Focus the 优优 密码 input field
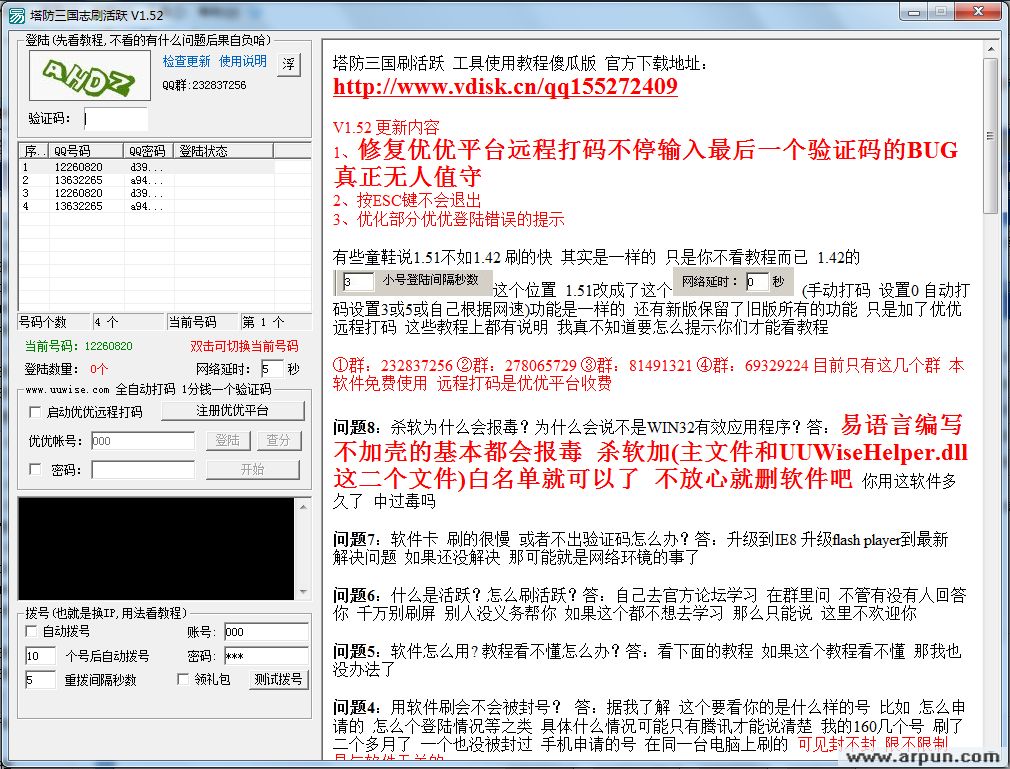 point(143,470)
